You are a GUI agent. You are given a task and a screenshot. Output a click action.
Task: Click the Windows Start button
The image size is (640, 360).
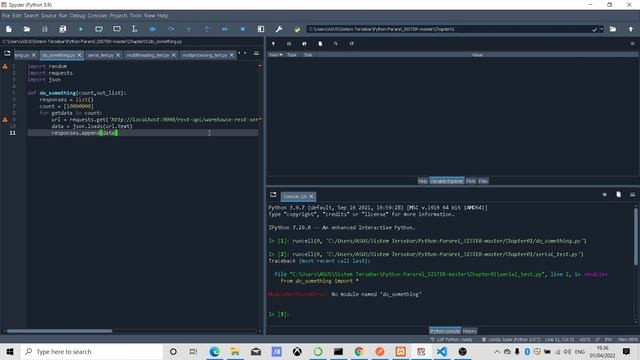click(x=10, y=351)
